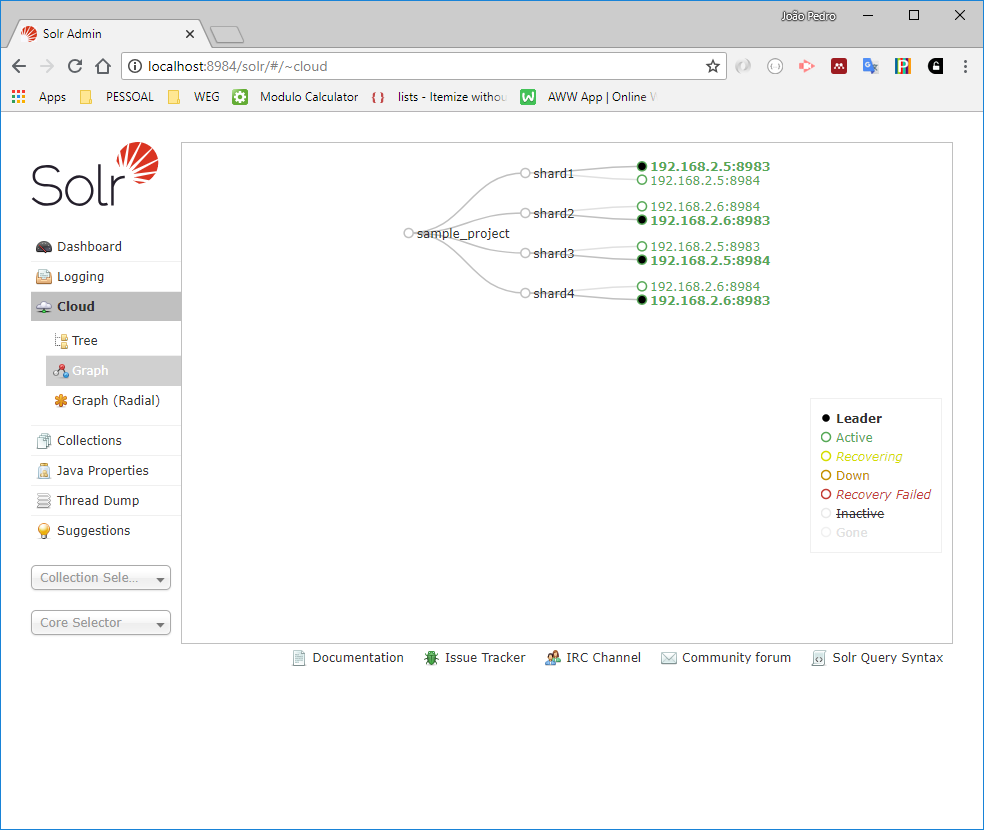Close the Solr Admin tab
The image size is (984, 830).
[x=190, y=34]
